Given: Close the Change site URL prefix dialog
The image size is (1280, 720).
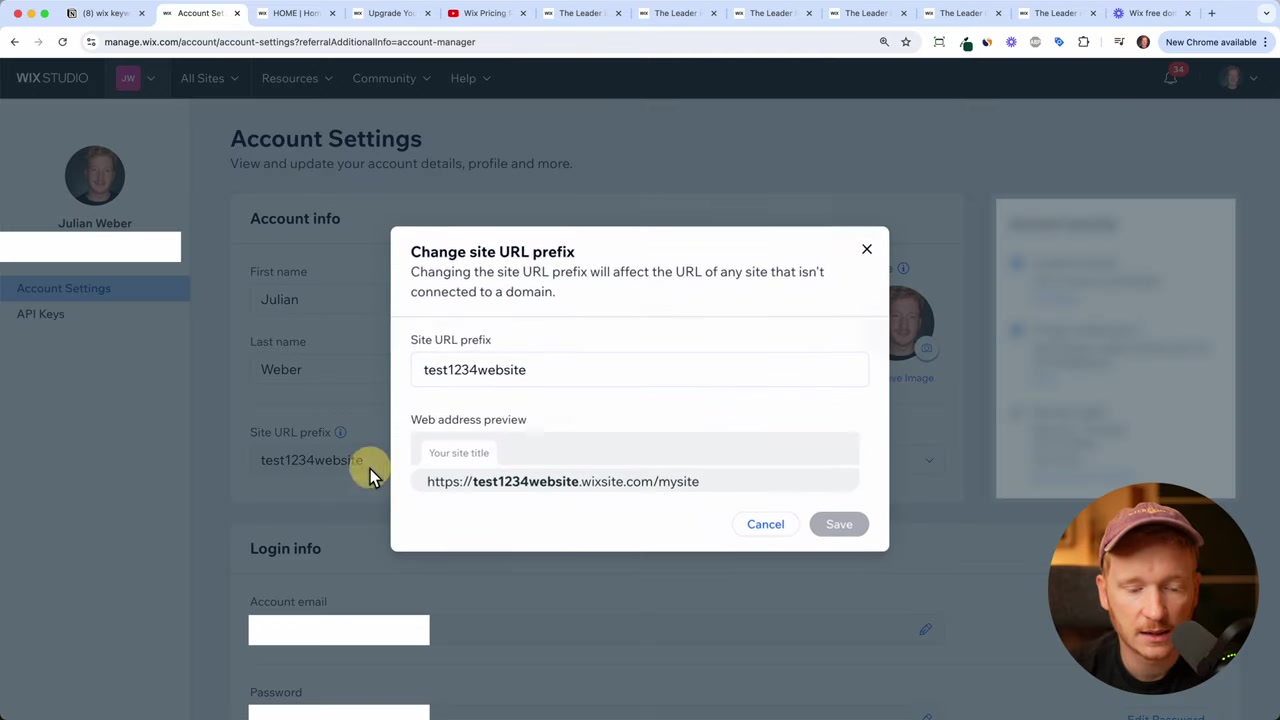Looking at the screenshot, I should click(x=867, y=249).
